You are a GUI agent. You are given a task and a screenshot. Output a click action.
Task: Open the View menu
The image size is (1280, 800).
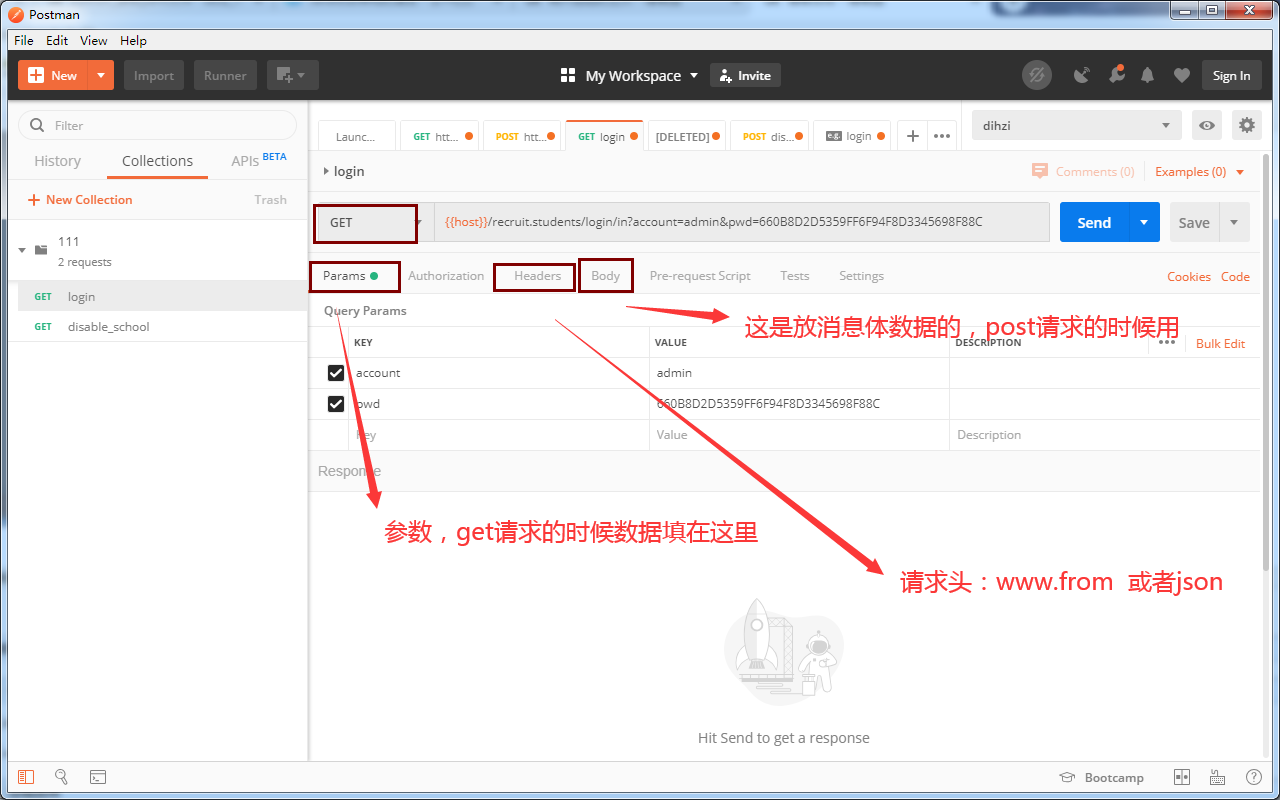coord(93,41)
